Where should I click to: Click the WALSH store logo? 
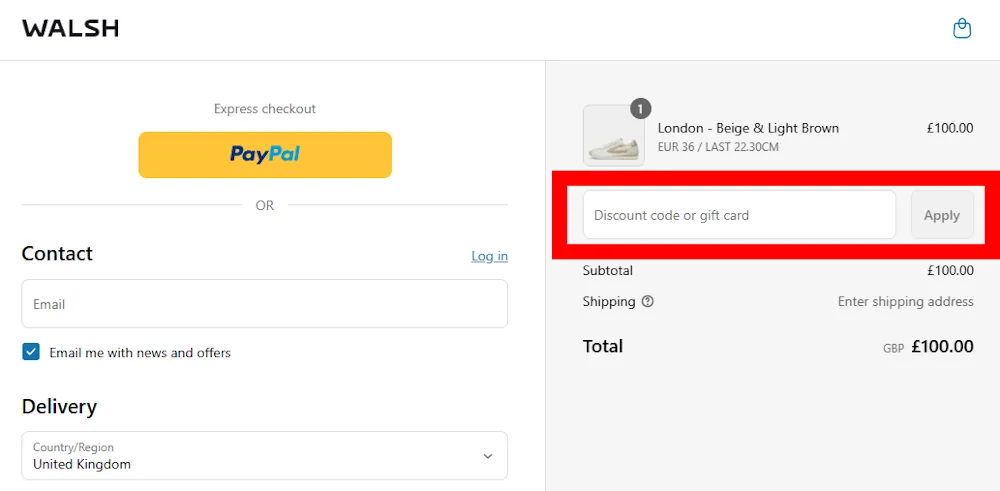70,29
